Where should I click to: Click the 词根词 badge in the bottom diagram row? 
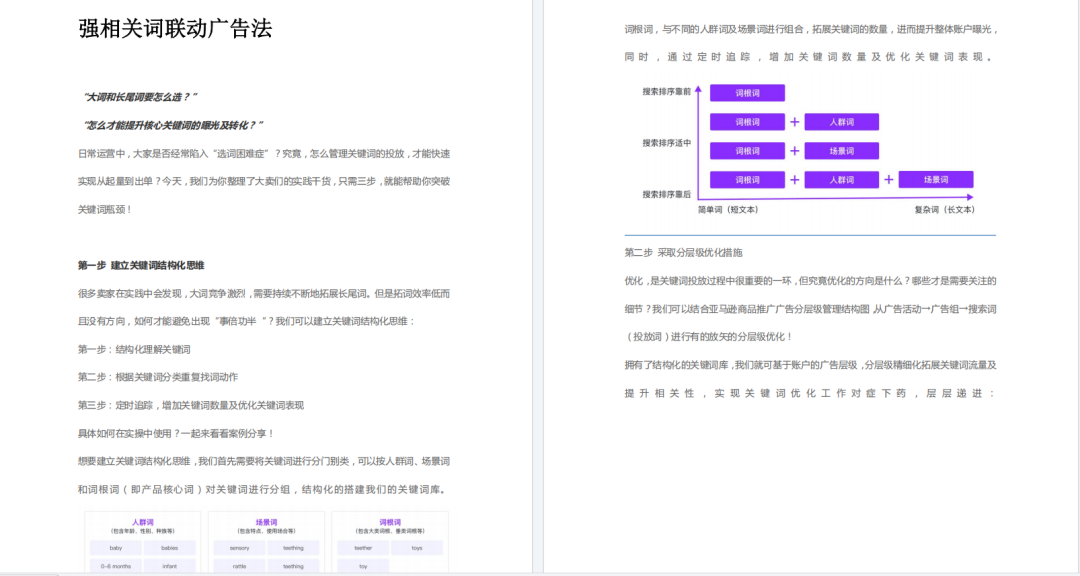747,180
